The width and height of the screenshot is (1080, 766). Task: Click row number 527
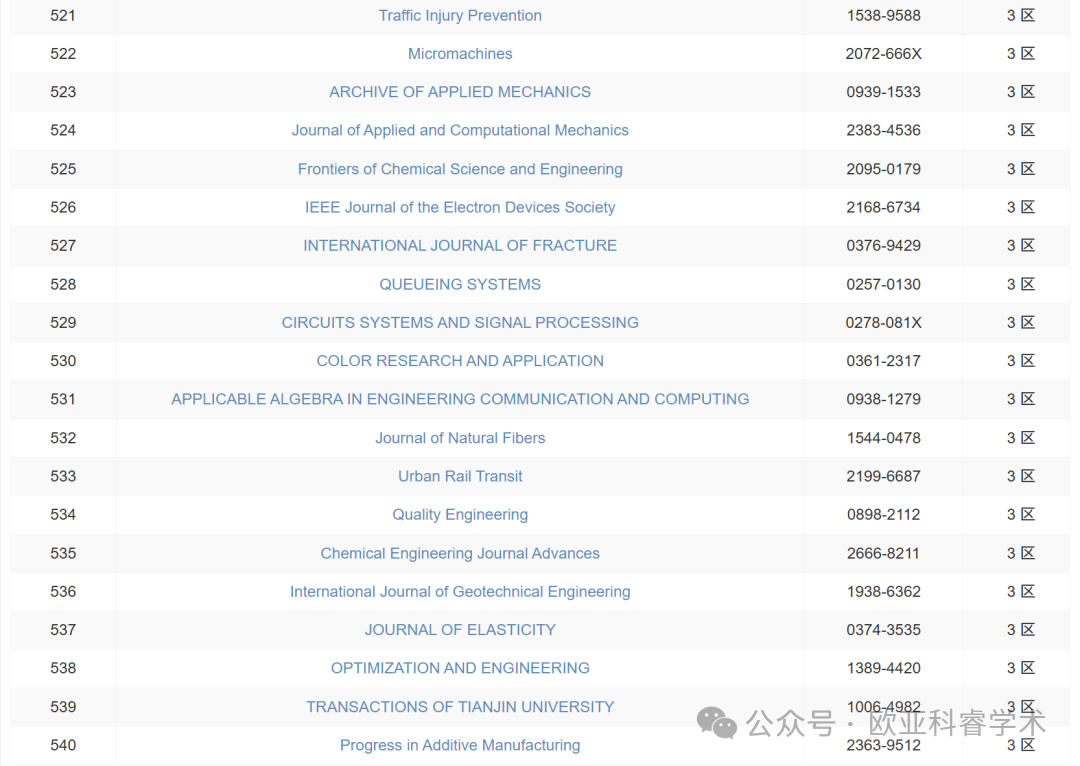point(63,245)
